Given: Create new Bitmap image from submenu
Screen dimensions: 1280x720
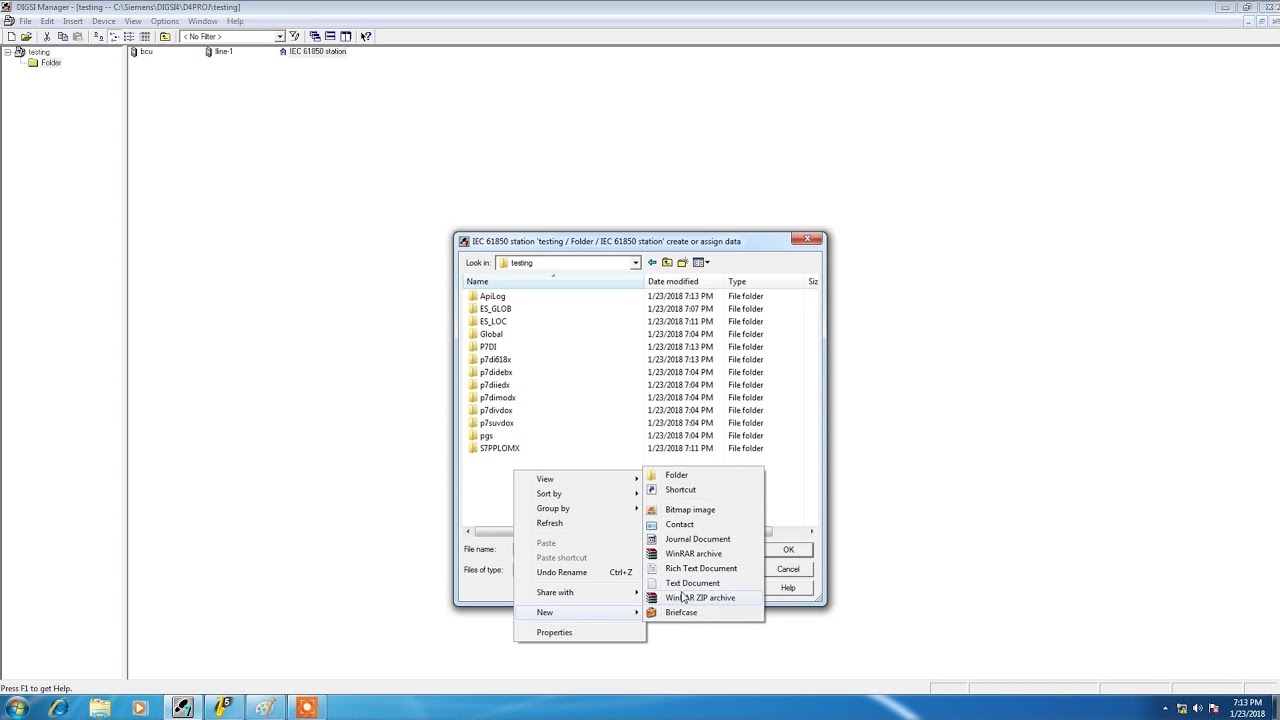Looking at the screenshot, I should click(x=703, y=510).
